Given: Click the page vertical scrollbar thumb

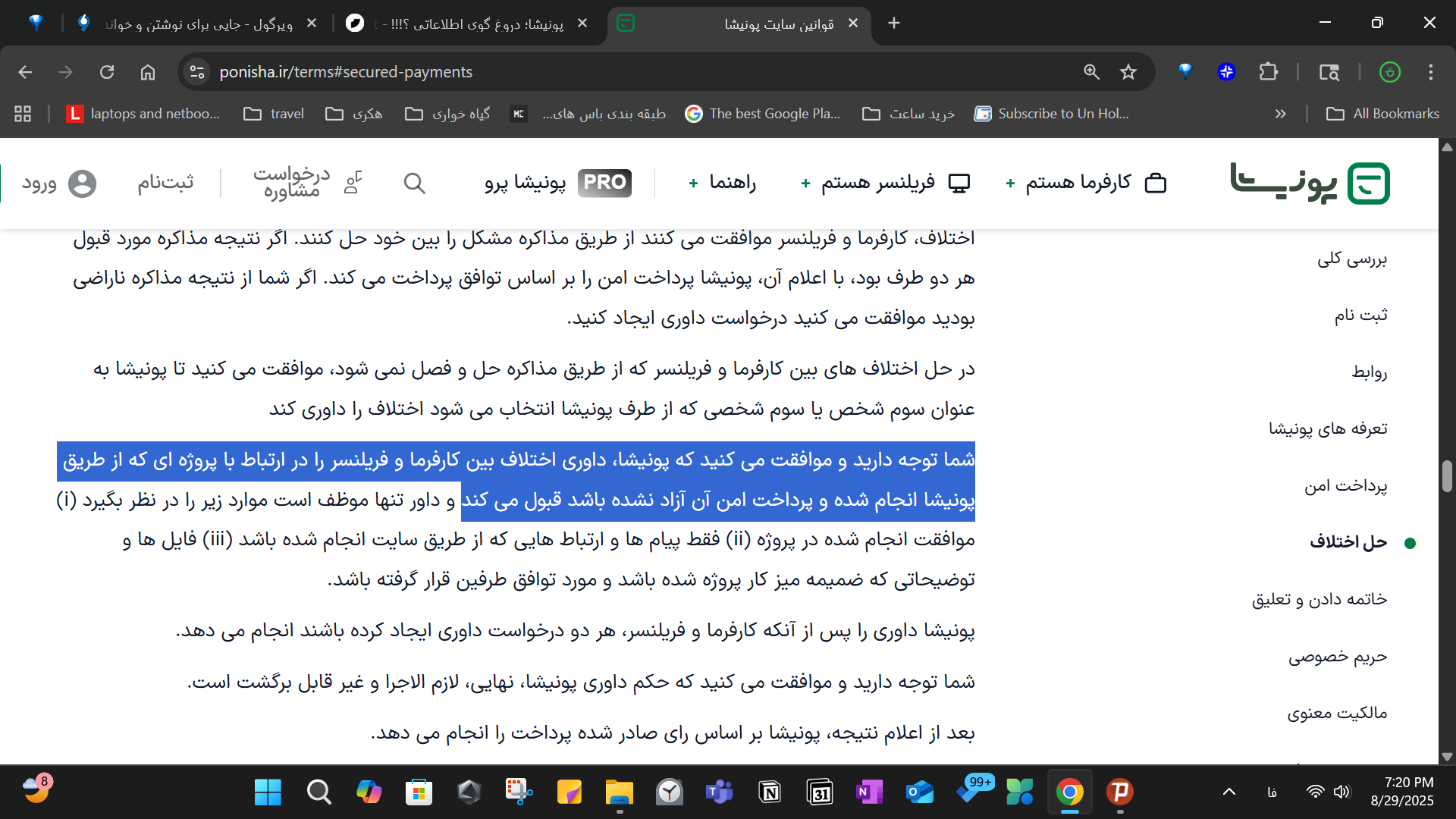Looking at the screenshot, I should pyautogui.click(x=1447, y=476).
